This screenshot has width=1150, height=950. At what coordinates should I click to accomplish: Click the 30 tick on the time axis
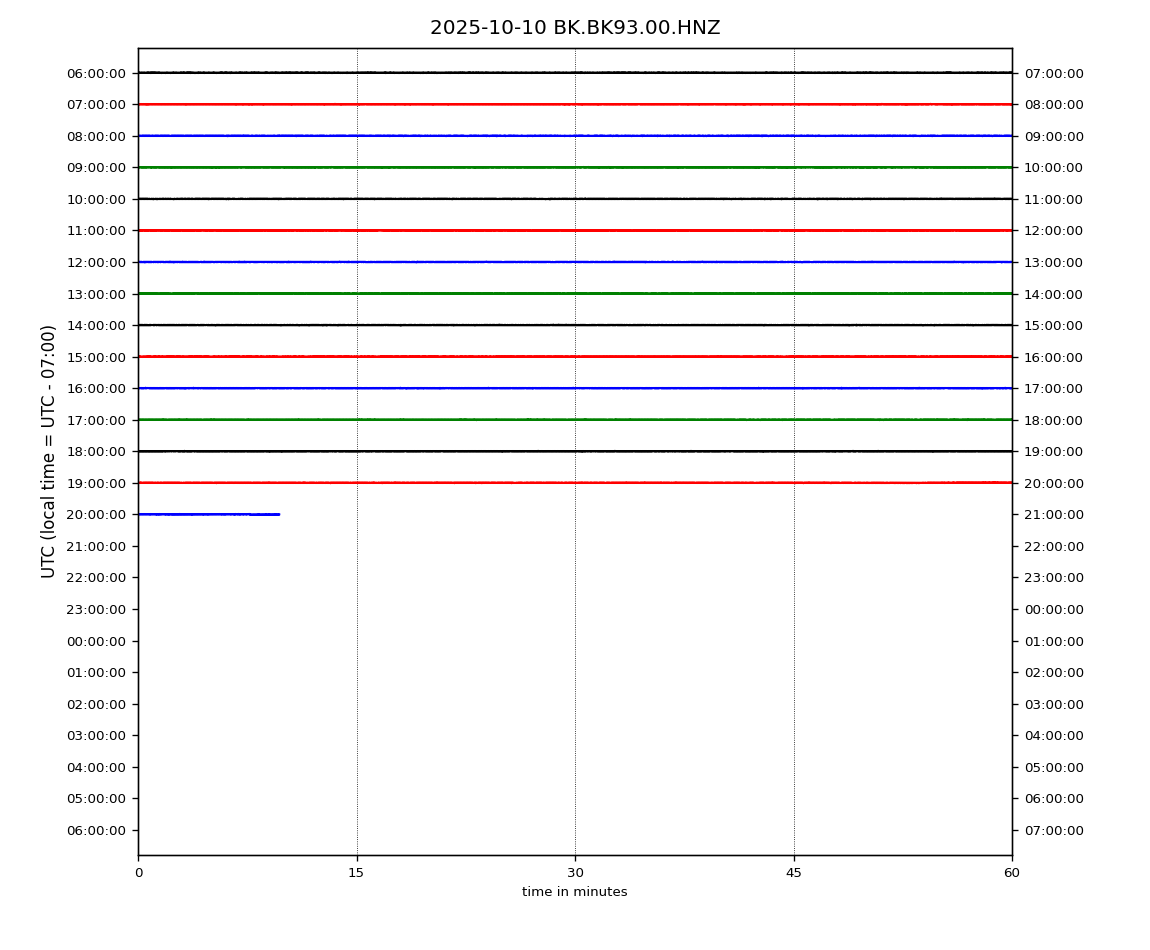point(575,873)
